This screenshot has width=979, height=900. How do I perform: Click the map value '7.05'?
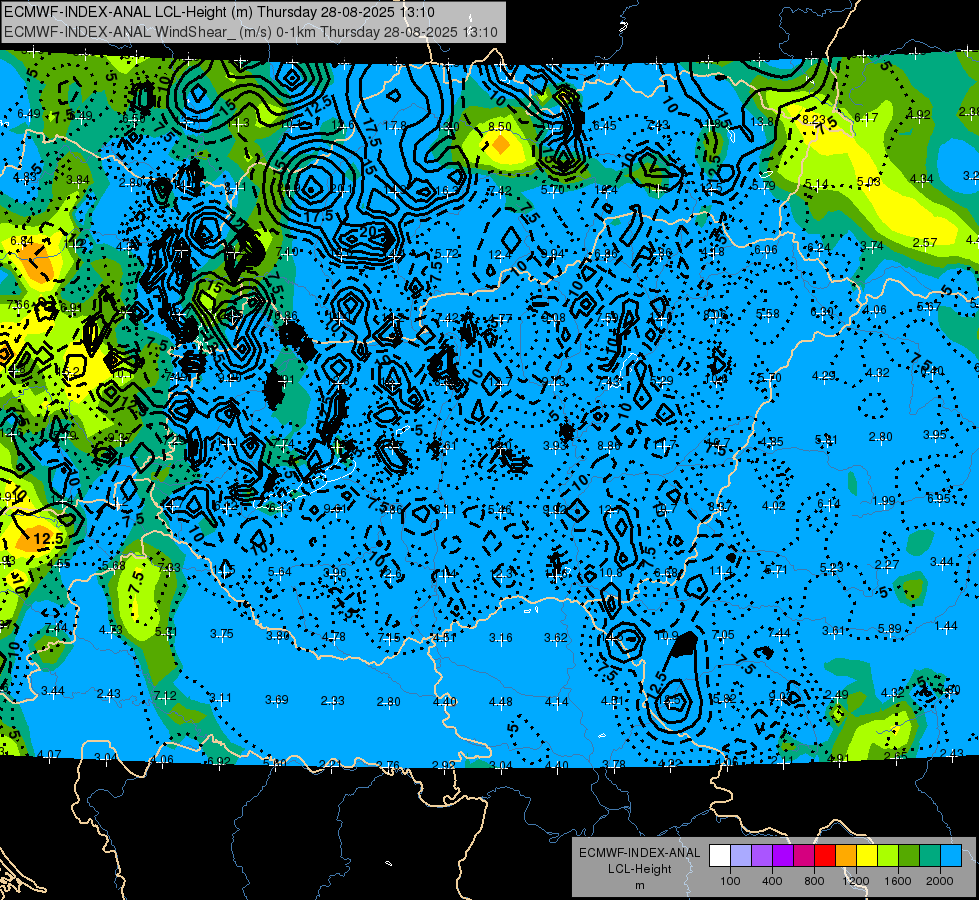click(723, 635)
